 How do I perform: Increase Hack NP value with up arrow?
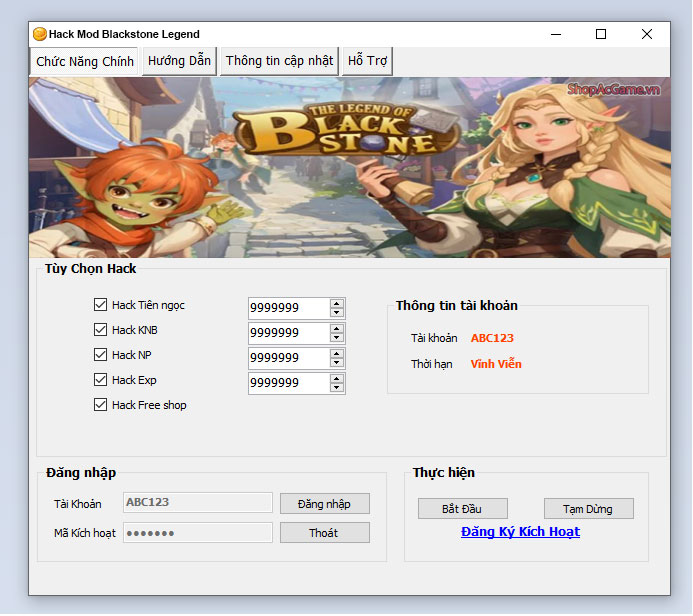(x=337, y=354)
